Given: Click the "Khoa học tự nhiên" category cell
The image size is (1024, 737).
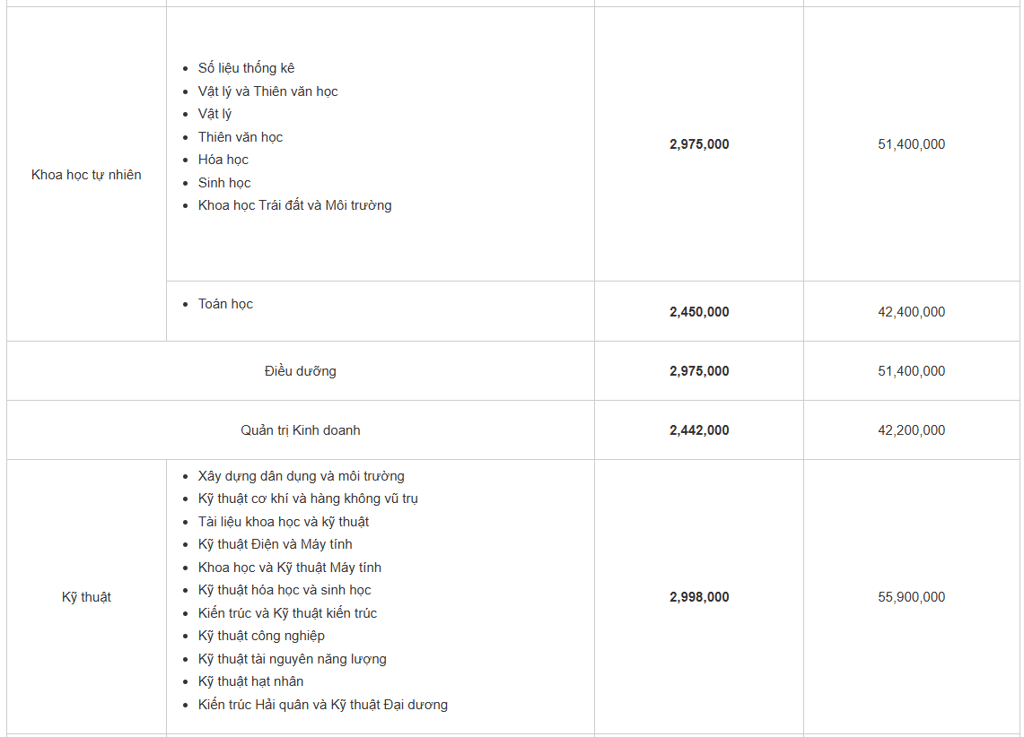Looking at the screenshot, I should click(x=86, y=175).
